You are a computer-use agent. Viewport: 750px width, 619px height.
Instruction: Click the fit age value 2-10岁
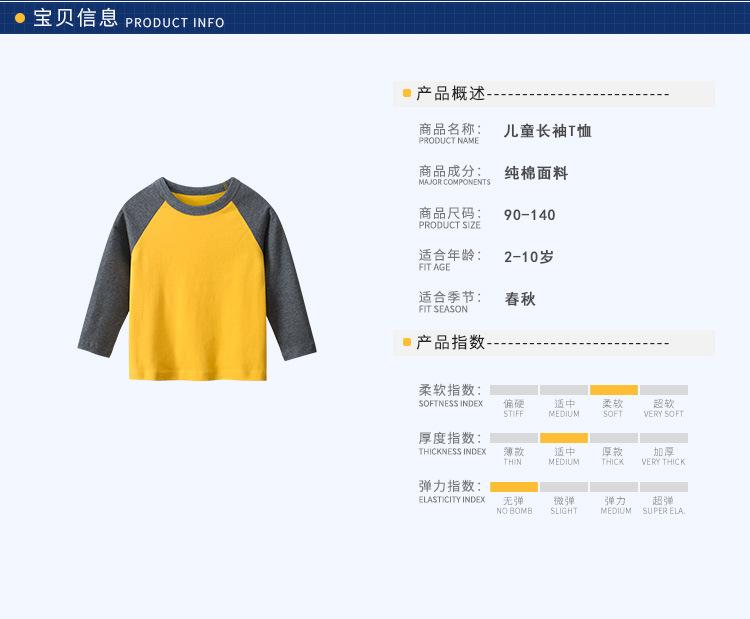(x=529, y=257)
